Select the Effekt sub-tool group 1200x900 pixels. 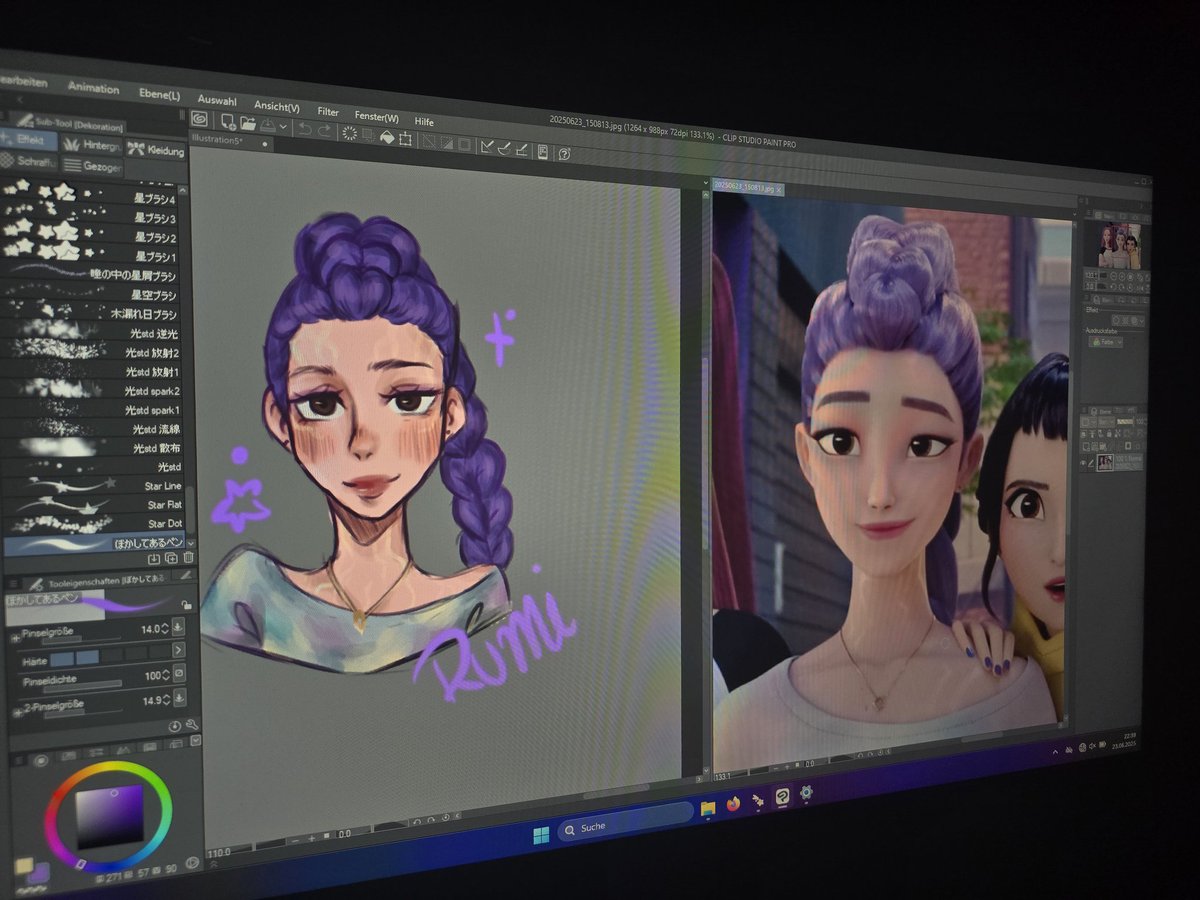click(x=28, y=140)
